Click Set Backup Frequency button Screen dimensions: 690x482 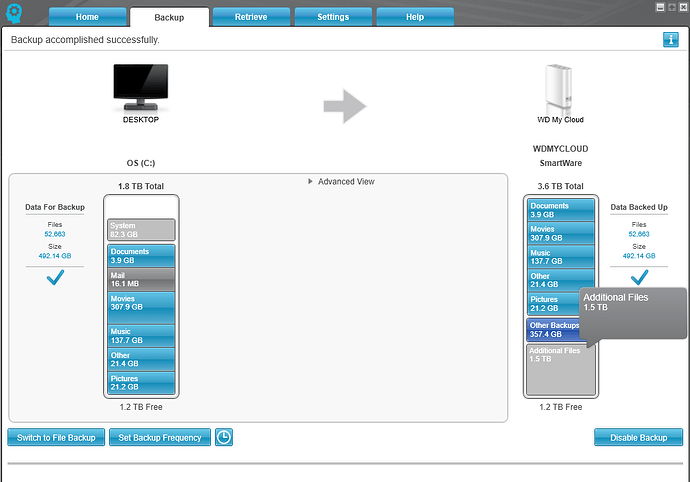click(x=160, y=438)
